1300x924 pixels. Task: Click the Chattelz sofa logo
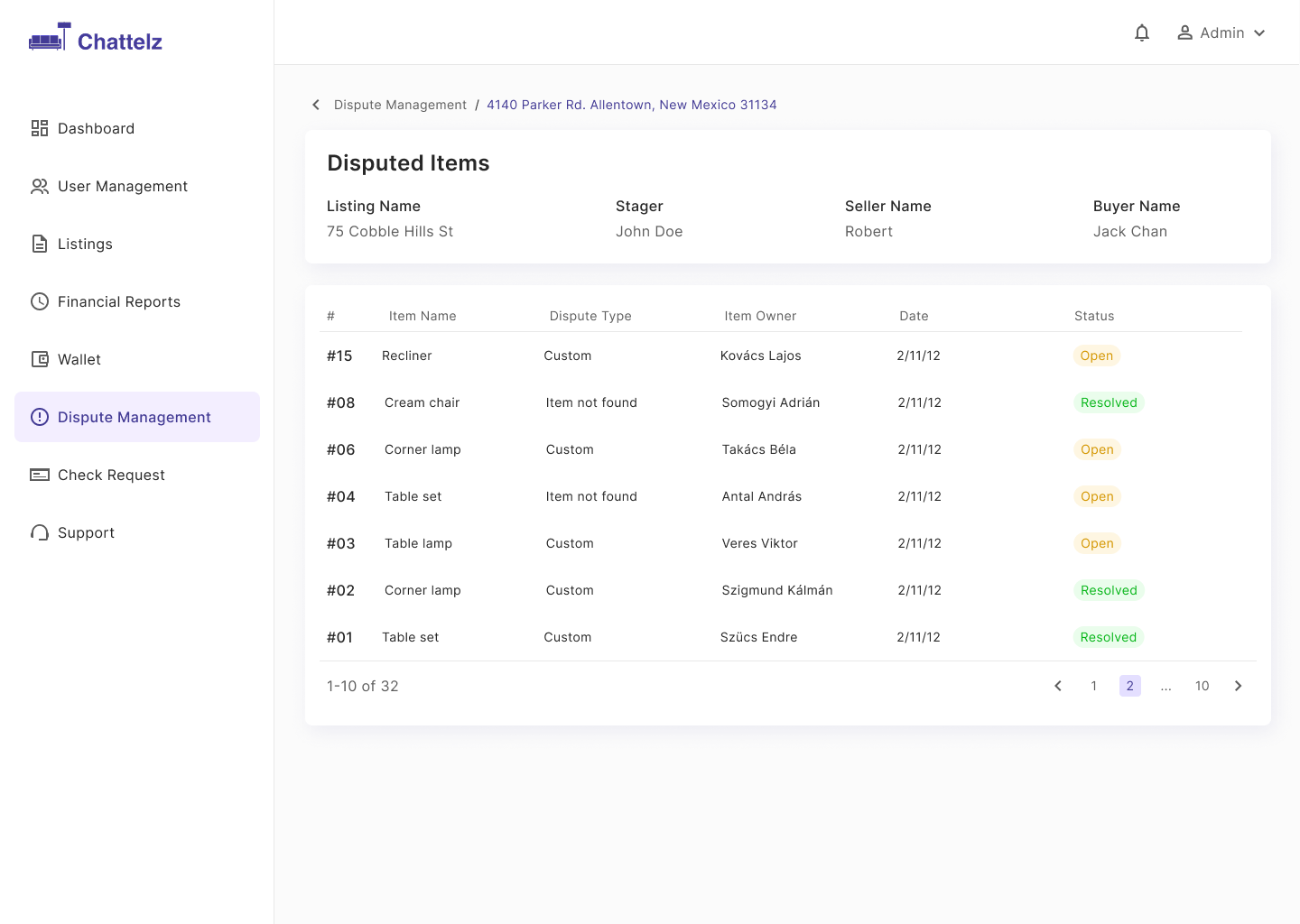(50, 36)
